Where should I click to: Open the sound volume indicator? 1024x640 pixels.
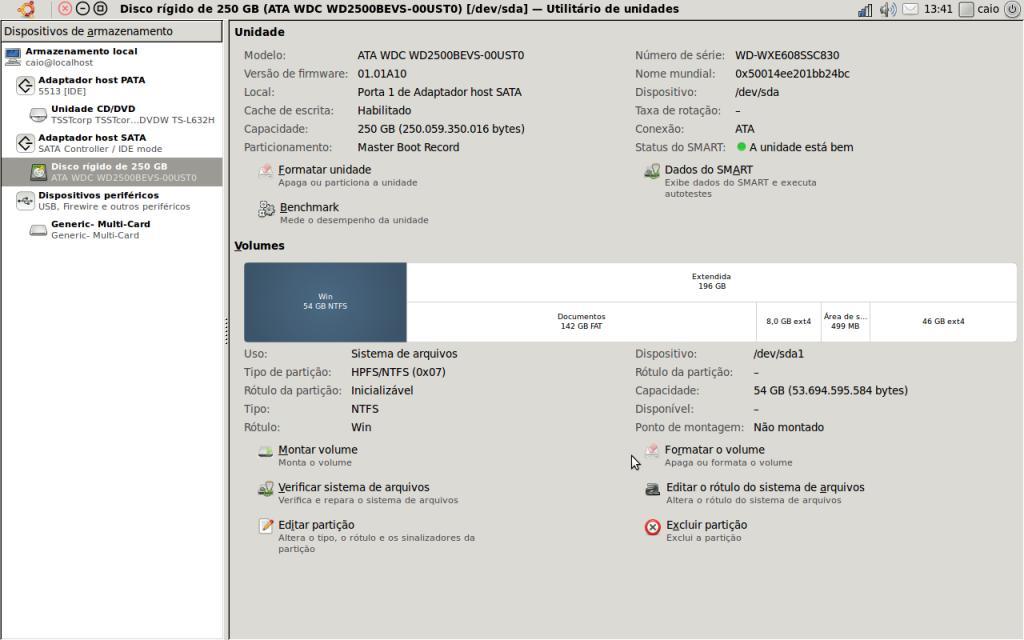887,9
